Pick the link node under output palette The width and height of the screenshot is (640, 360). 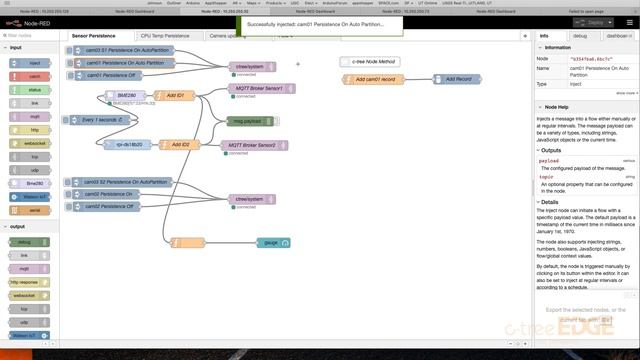29,256
